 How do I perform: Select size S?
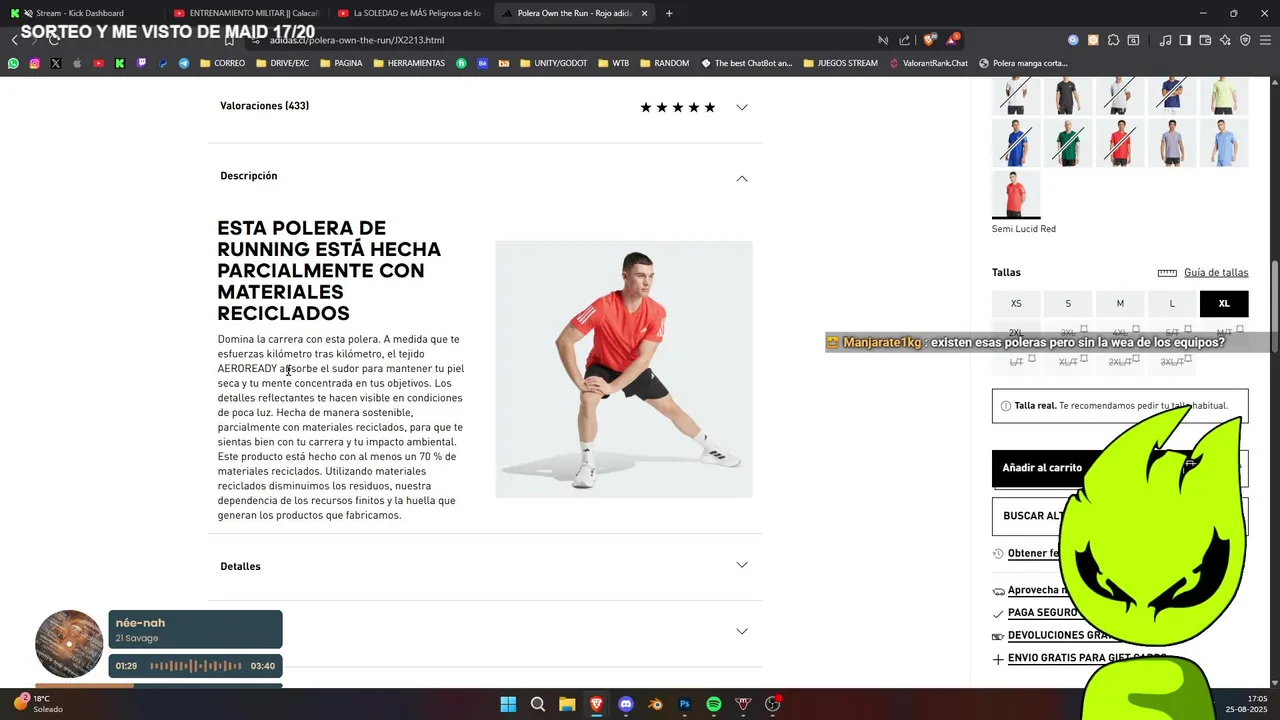coord(1068,304)
